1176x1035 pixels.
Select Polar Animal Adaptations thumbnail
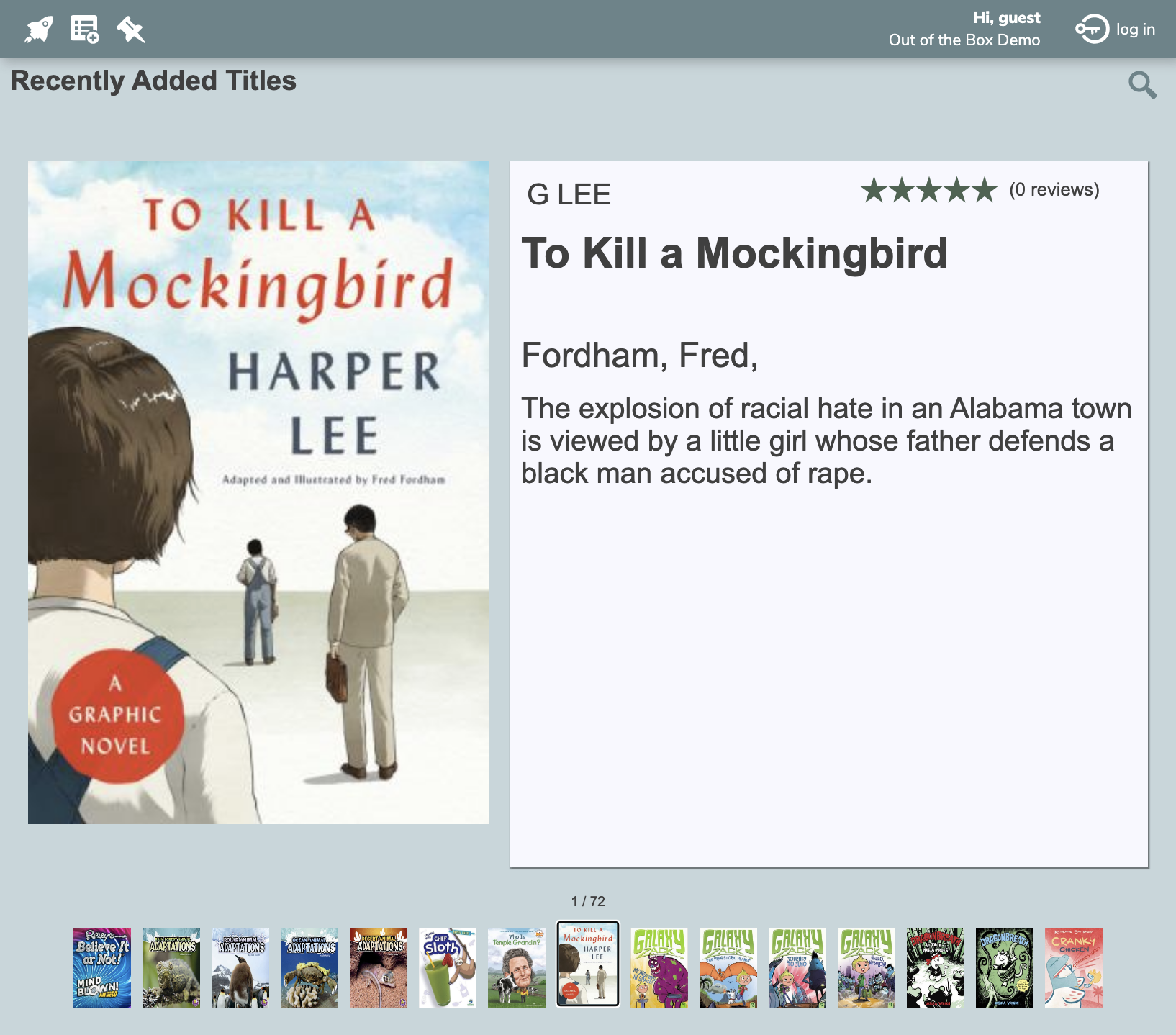point(240,968)
